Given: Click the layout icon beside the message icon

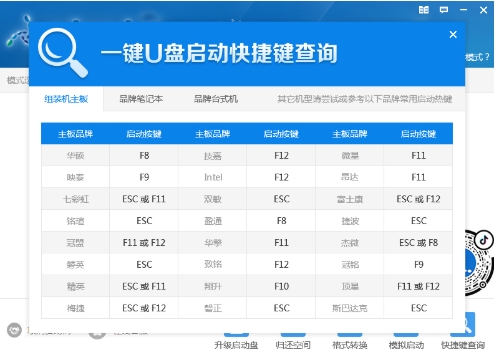Looking at the screenshot, I should pos(424,10).
